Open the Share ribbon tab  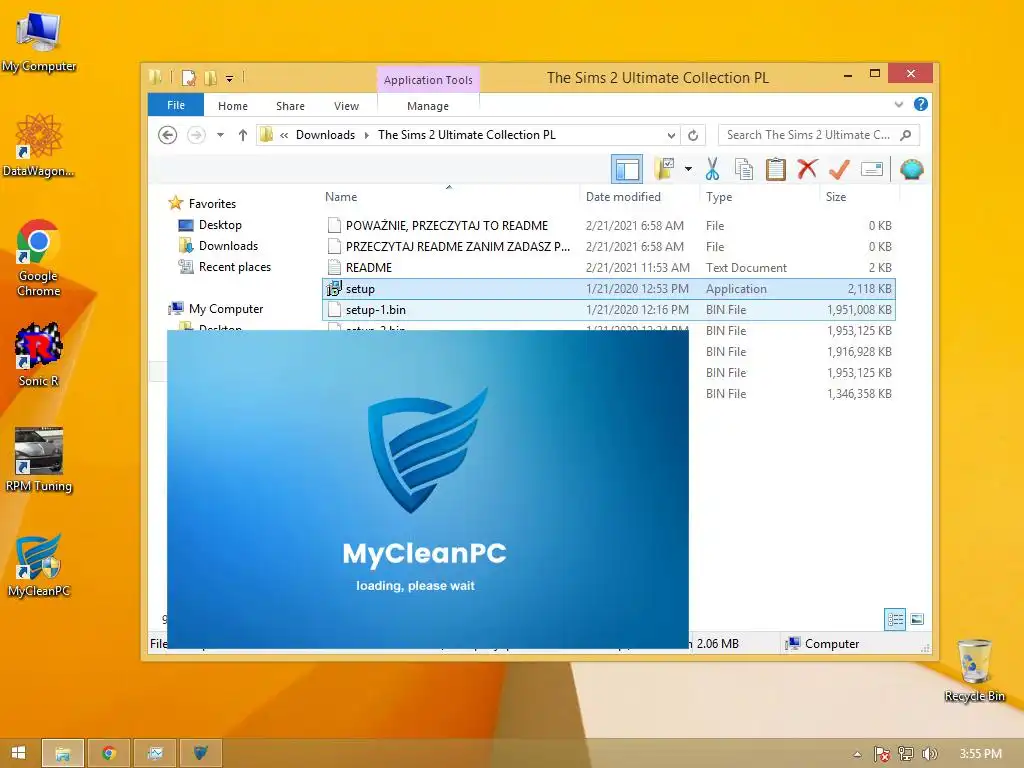pyautogui.click(x=290, y=106)
